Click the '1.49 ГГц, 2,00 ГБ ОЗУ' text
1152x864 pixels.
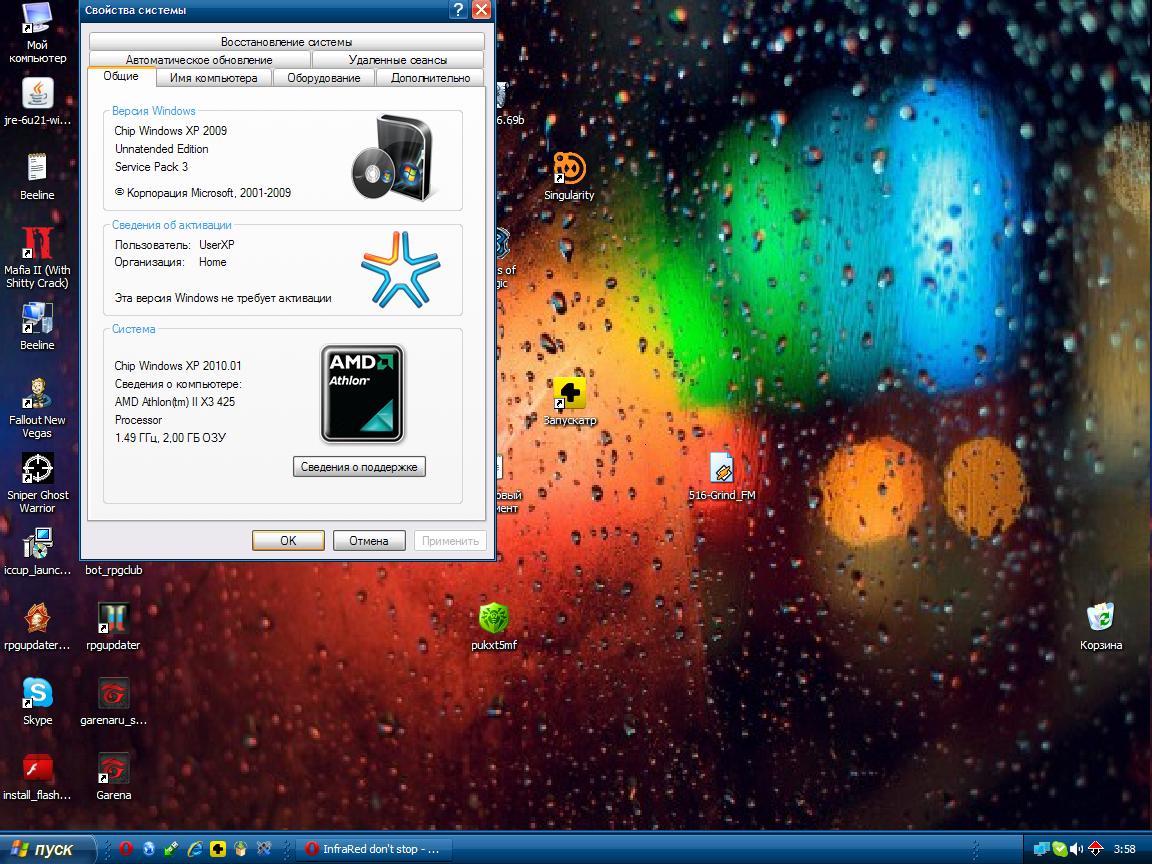coord(170,437)
